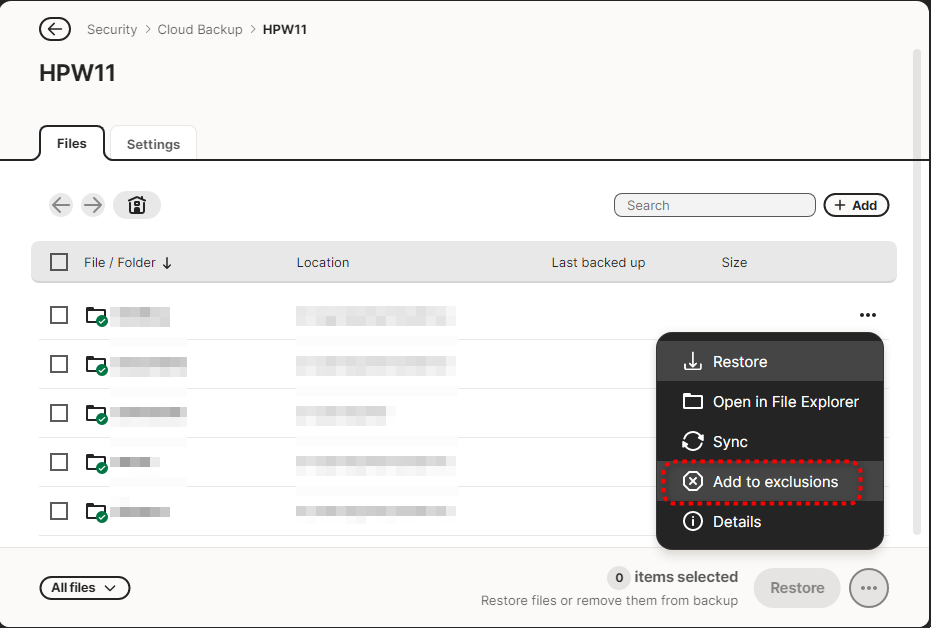Switch to the Settings tab
The height and width of the screenshot is (628, 931).
(x=153, y=144)
